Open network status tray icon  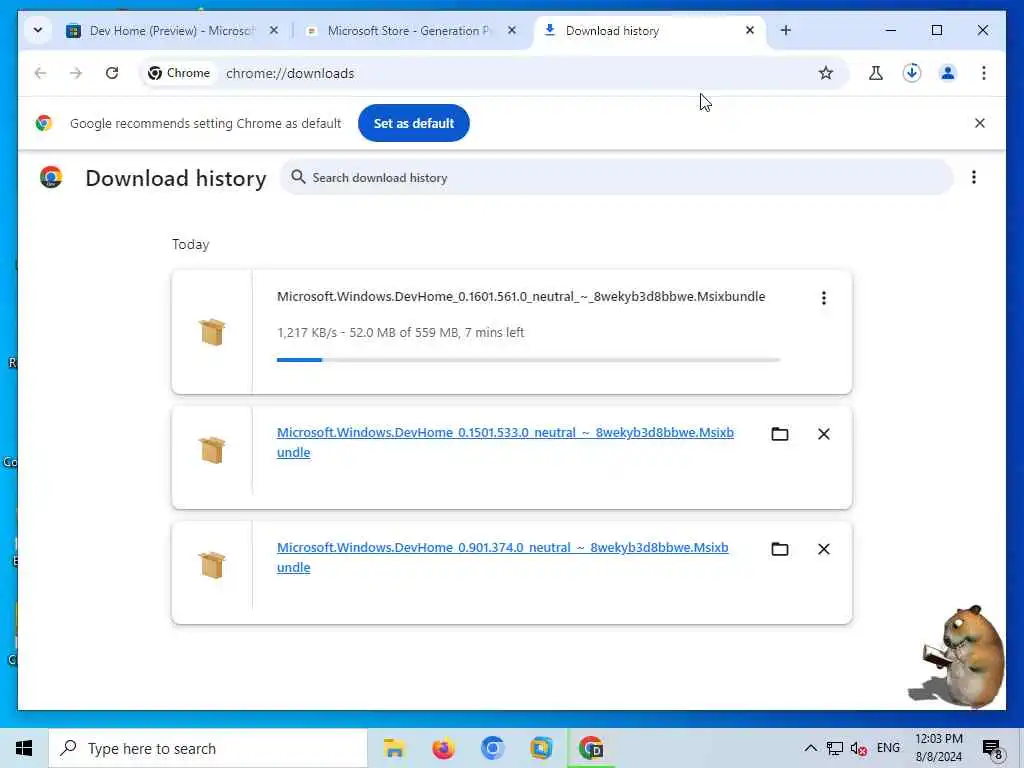[x=835, y=748]
